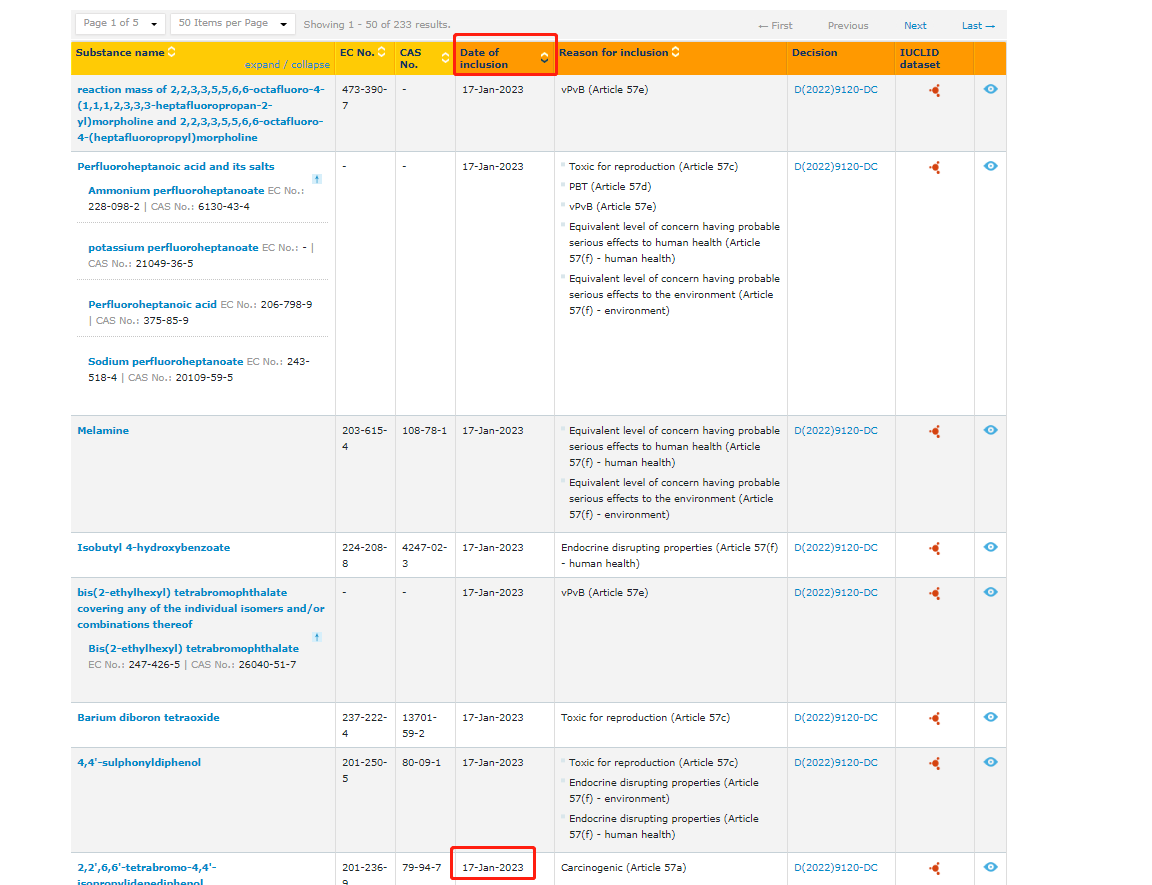Open the Page 1 of 5 dropdown
Image resolution: width=1152 pixels, height=885 pixels.
pyautogui.click(x=120, y=24)
